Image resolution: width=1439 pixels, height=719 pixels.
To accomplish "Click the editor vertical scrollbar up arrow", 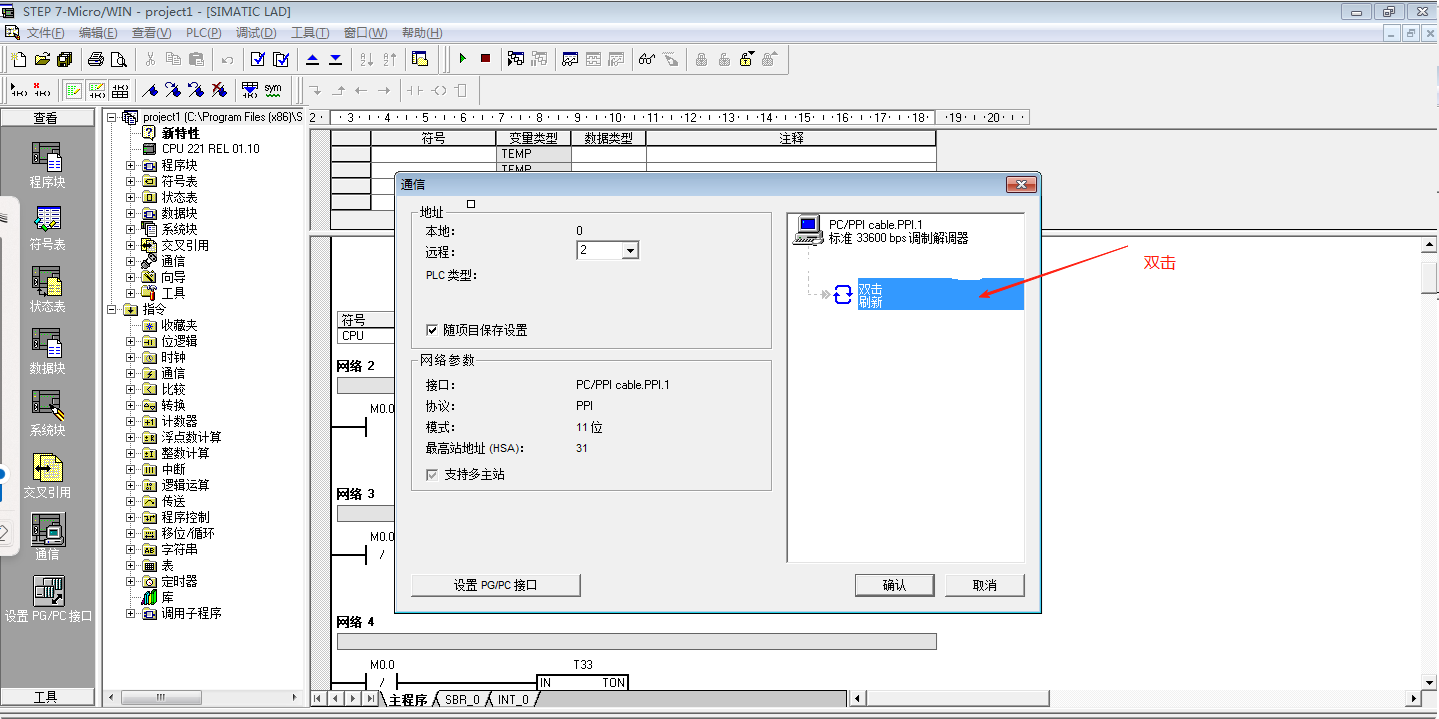I will coord(1429,247).
